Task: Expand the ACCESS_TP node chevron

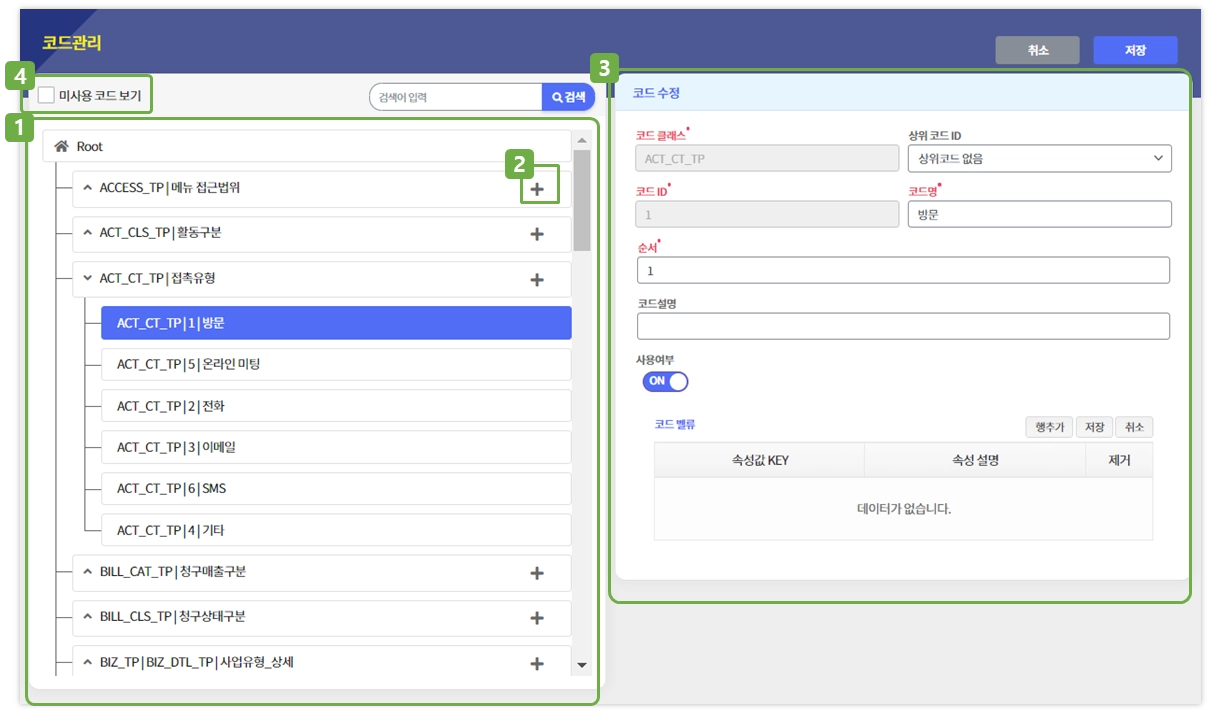Action: point(87,187)
